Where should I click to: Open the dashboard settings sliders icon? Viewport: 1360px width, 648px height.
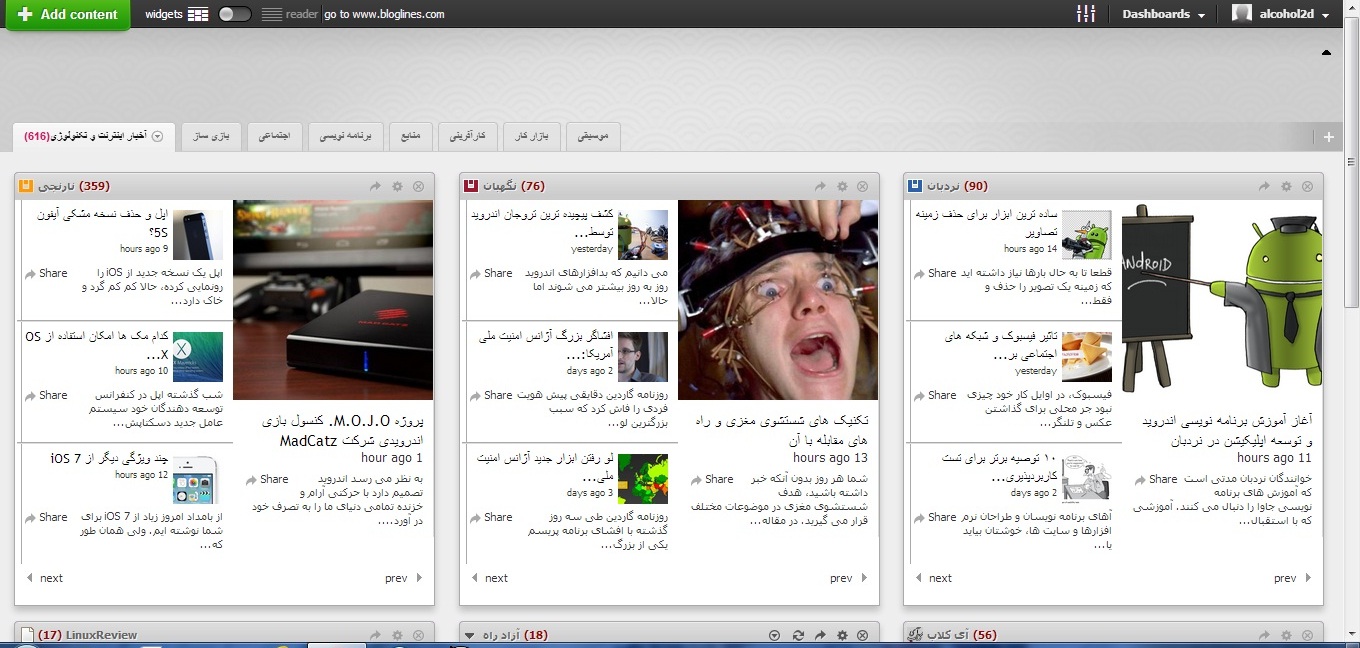point(1086,14)
